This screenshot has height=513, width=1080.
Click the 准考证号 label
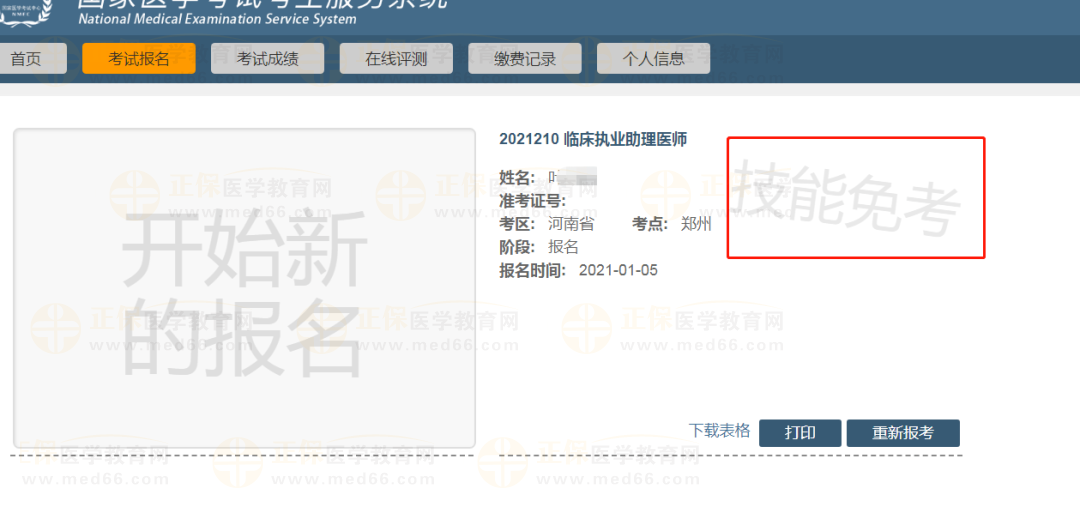(x=532, y=201)
